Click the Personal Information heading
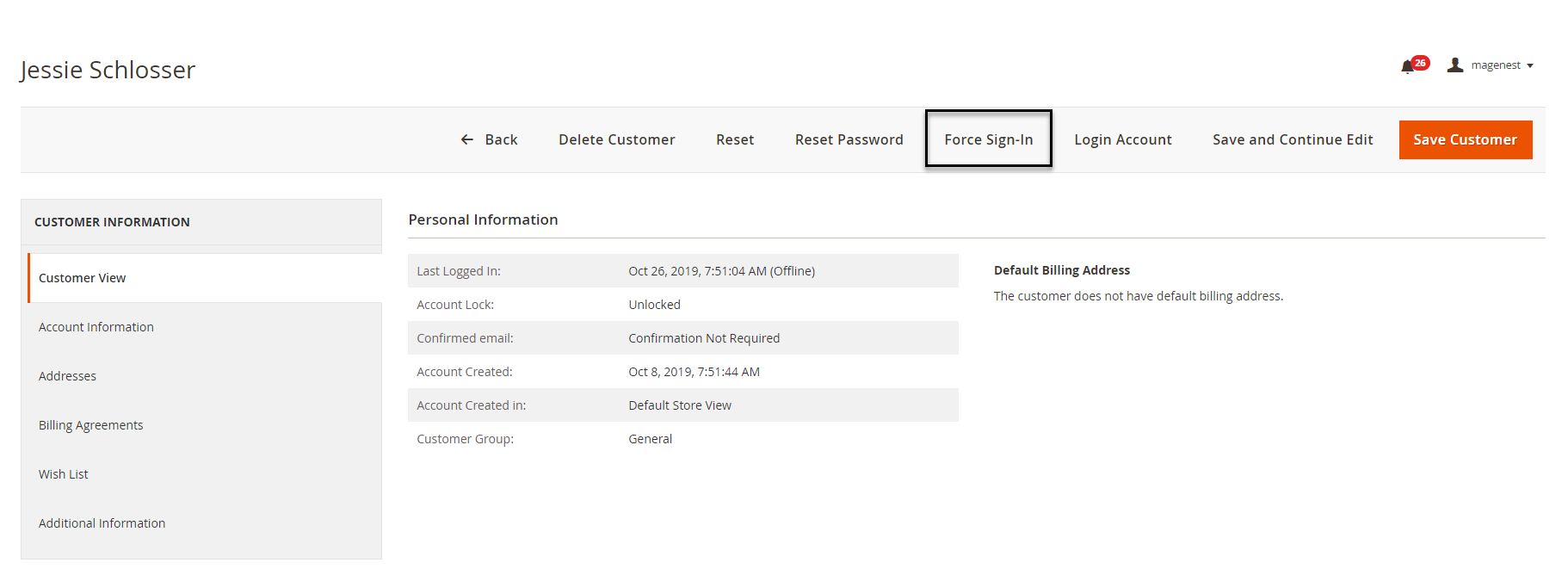The image size is (1568, 581). [483, 219]
